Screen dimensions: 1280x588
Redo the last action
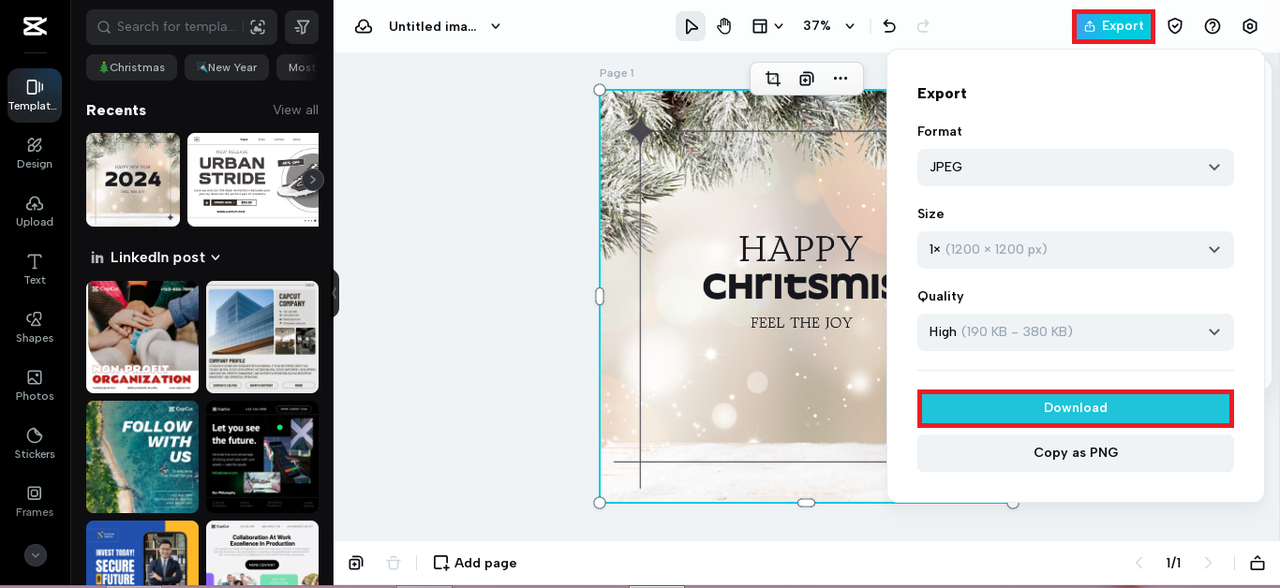point(923,26)
